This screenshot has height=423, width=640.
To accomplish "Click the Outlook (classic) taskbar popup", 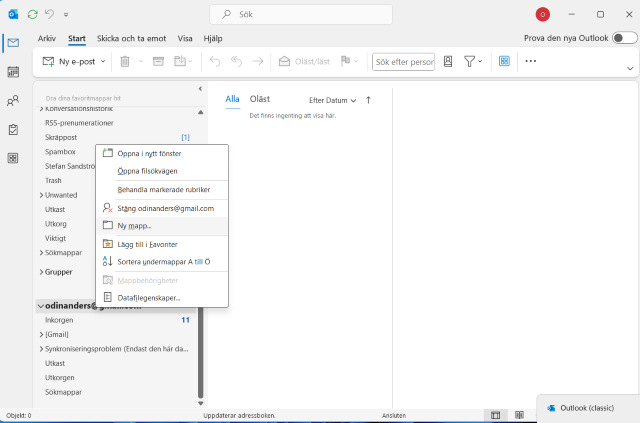I will (588, 408).
